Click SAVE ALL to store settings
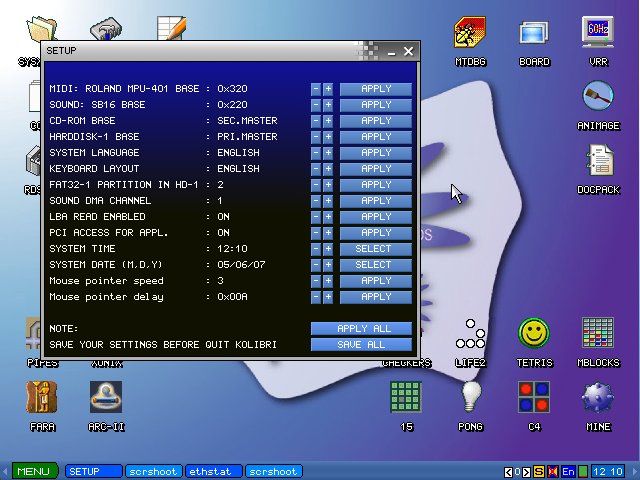This screenshot has width=640, height=480. tap(361, 345)
